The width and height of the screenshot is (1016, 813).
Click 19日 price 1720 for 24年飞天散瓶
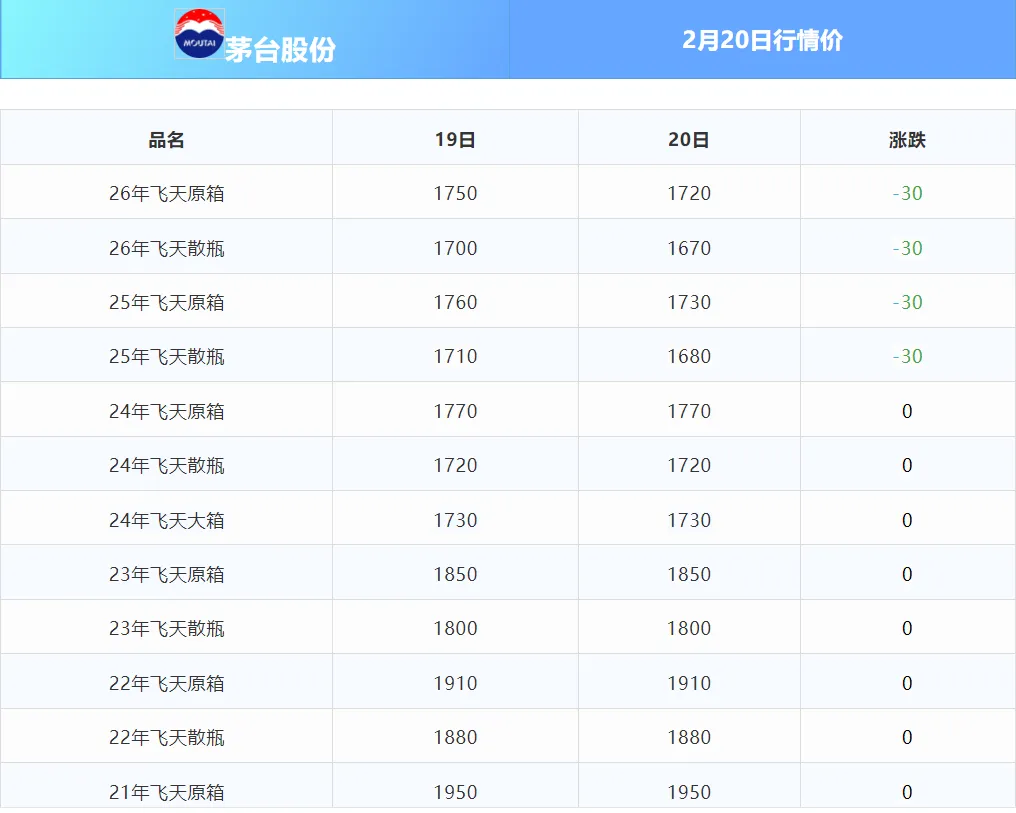(456, 465)
